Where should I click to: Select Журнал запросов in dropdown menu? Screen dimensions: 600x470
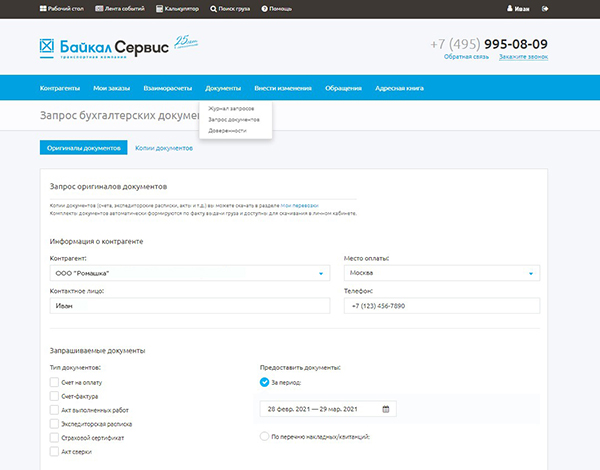point(231,109)
